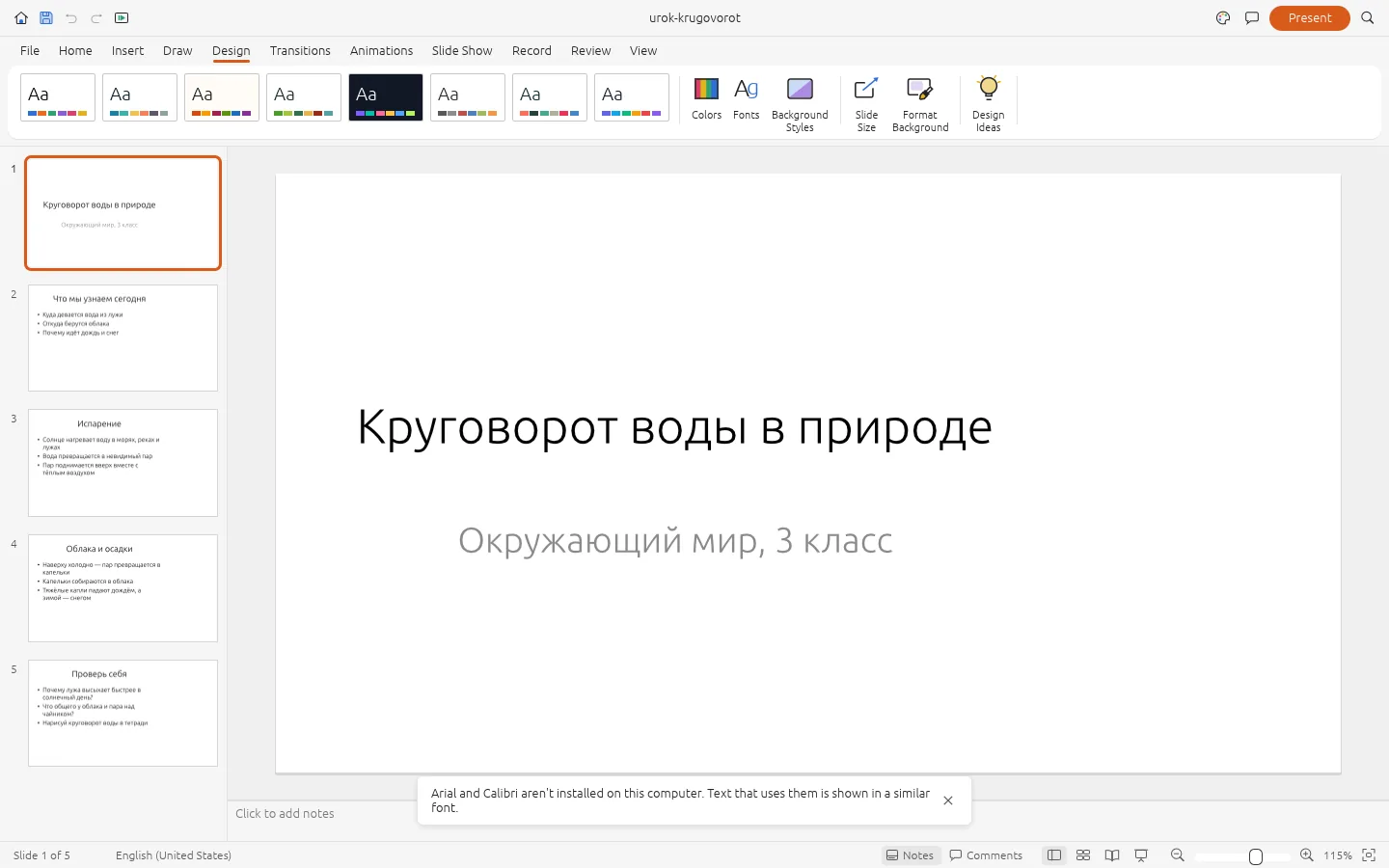Apply the dark black theme

click(x=386, y=97)
